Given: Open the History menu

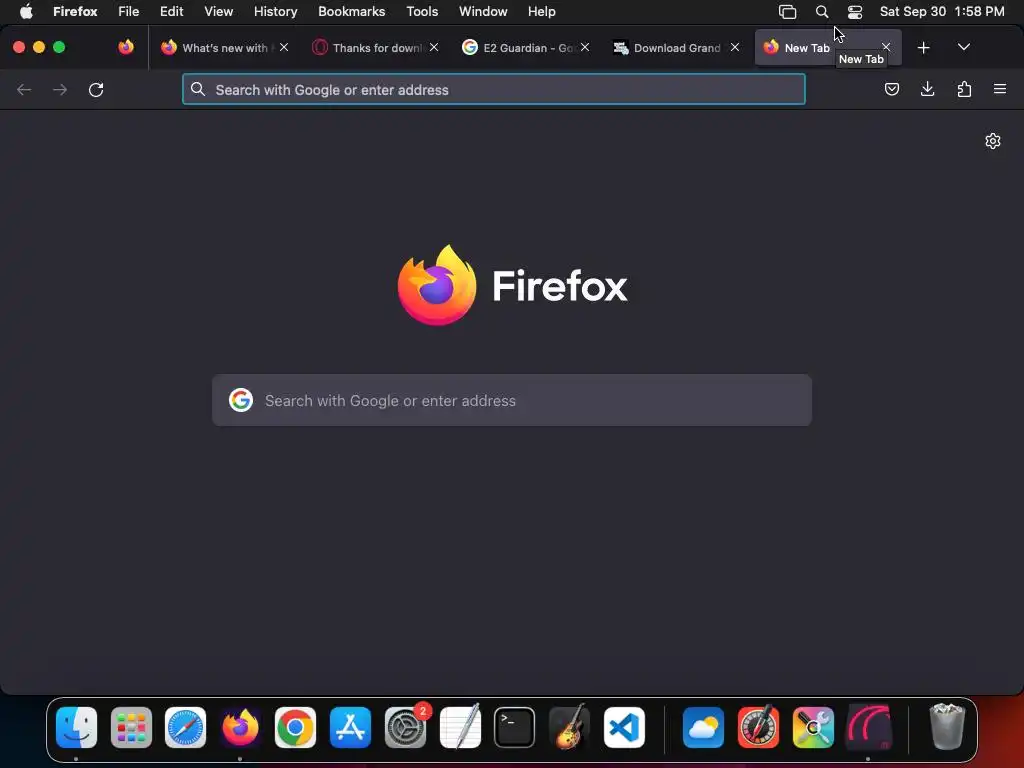Looking at the screenshot, I should pyautogui.click(x=276, y=11).
